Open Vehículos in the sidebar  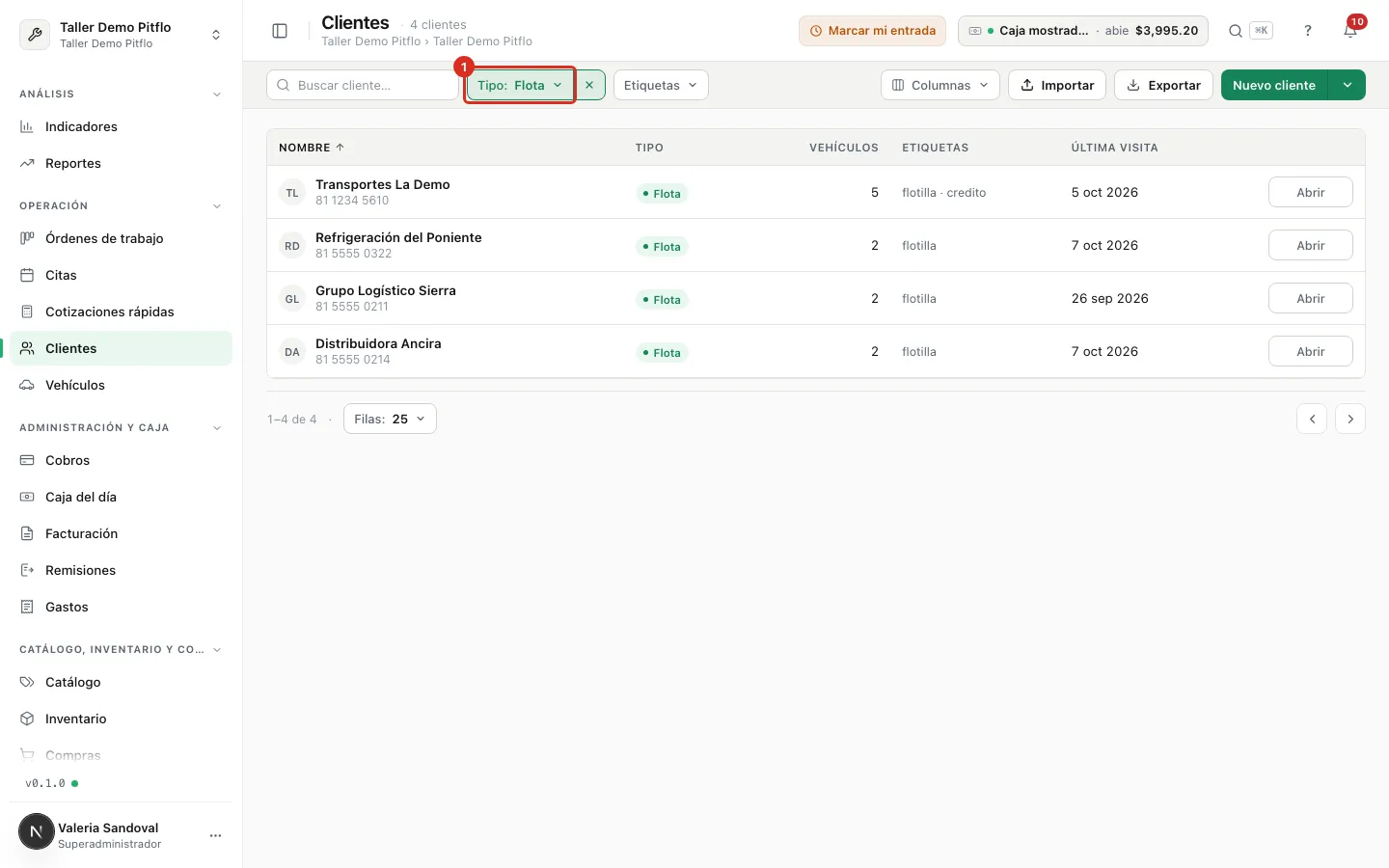122,385
